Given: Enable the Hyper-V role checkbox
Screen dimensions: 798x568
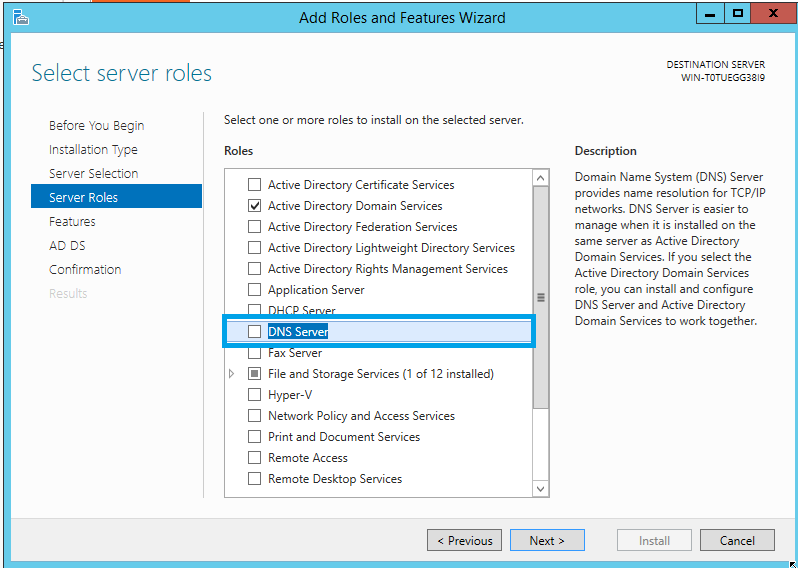Looking at the screenshot, I should click(x=254, y=394).
